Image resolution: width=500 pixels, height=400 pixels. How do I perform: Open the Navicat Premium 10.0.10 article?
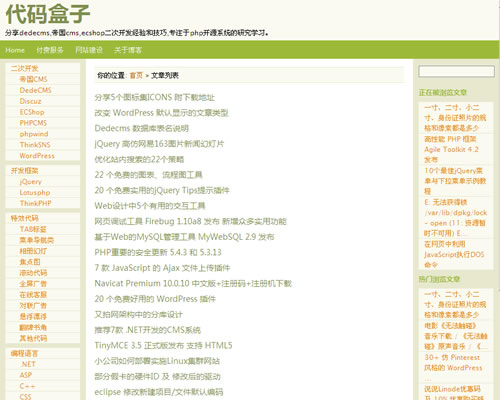193,283
